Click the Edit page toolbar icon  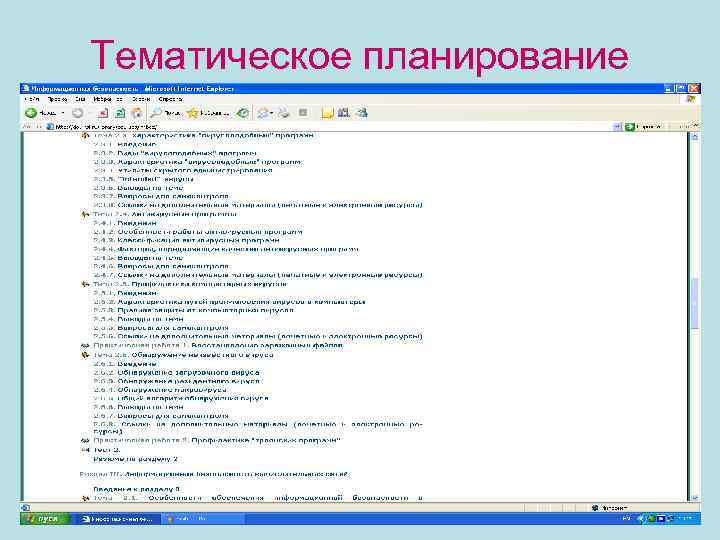[303, 112]
